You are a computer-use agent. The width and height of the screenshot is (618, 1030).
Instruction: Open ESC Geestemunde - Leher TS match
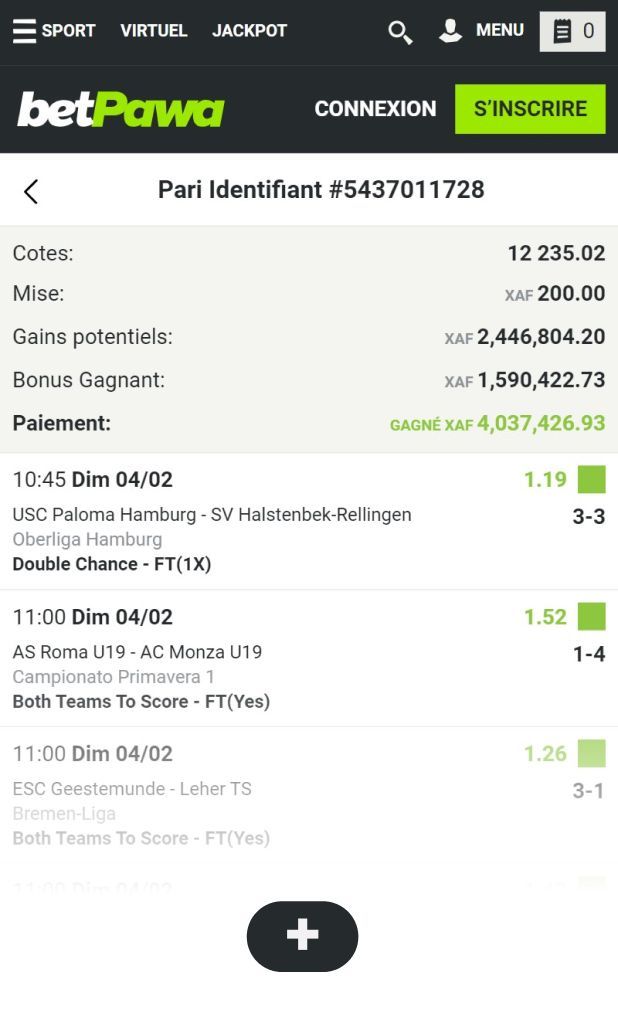[x=132, y=789]
